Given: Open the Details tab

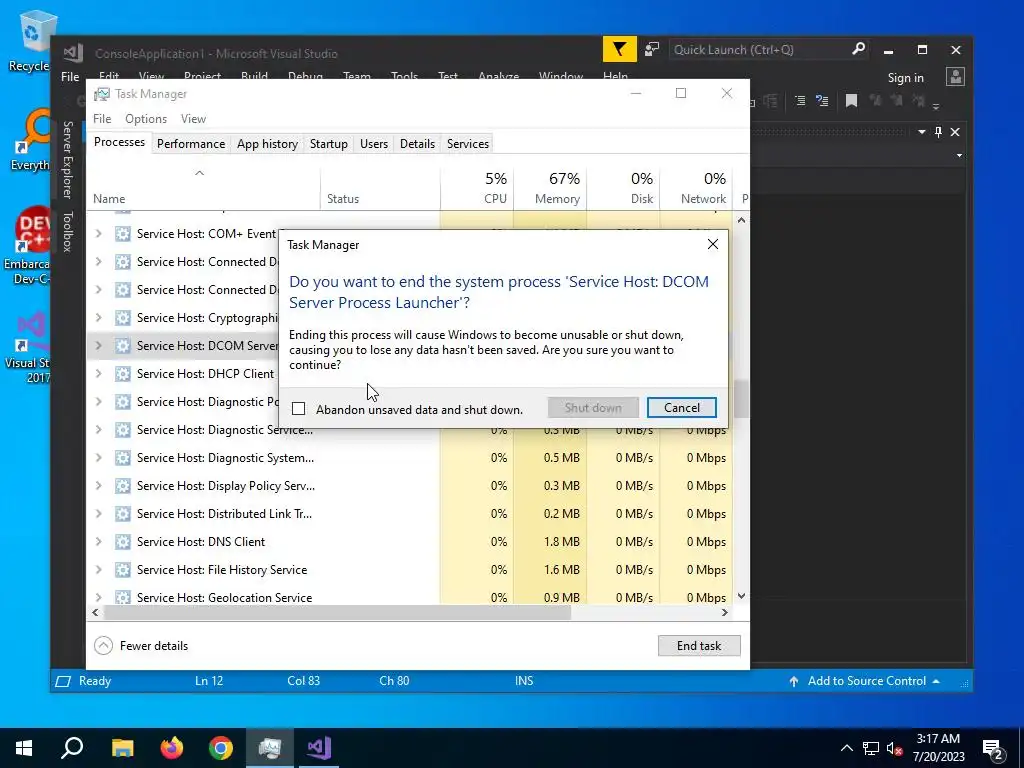Looking at the screenshot, I should 417,144.
